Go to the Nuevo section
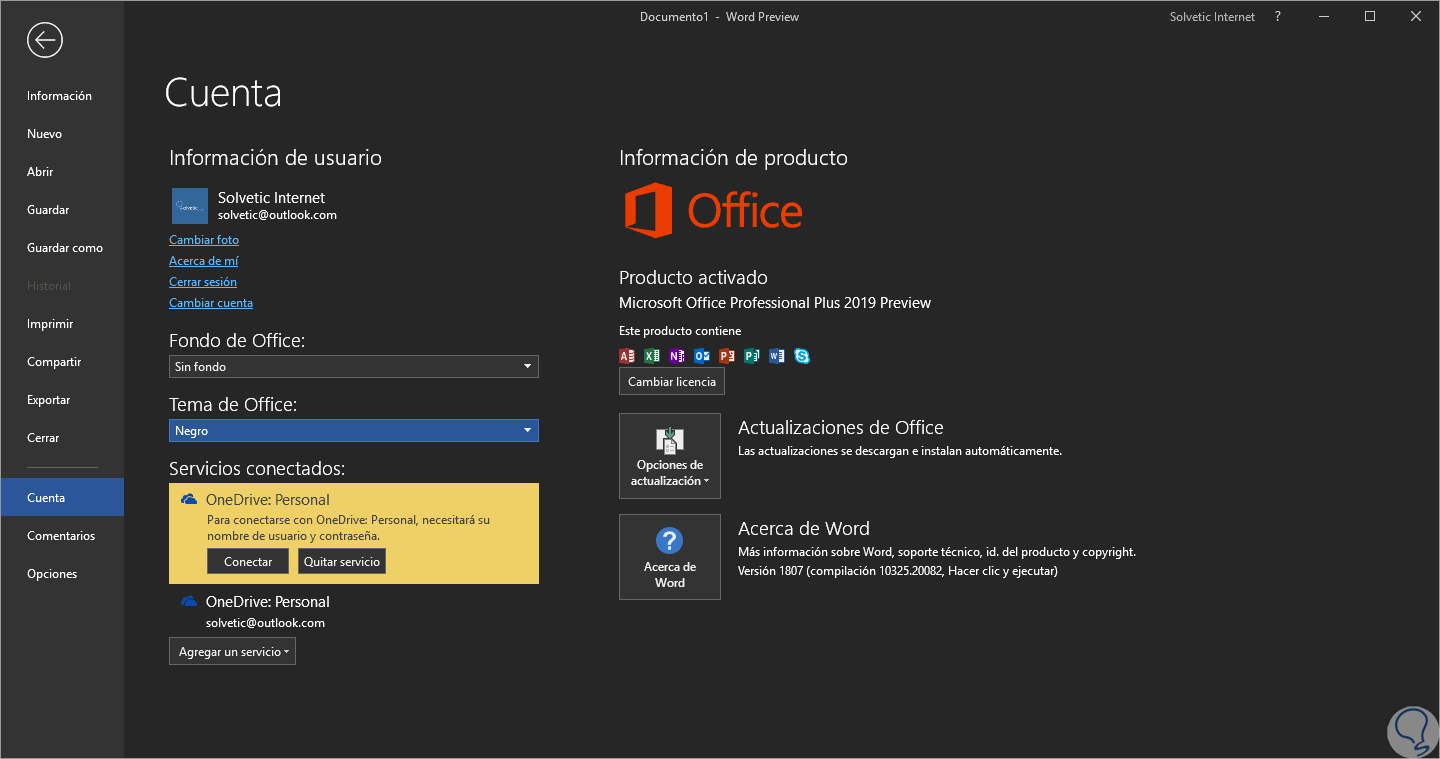The width and height of the screenshot is (1440, 759). pos(62,134)
